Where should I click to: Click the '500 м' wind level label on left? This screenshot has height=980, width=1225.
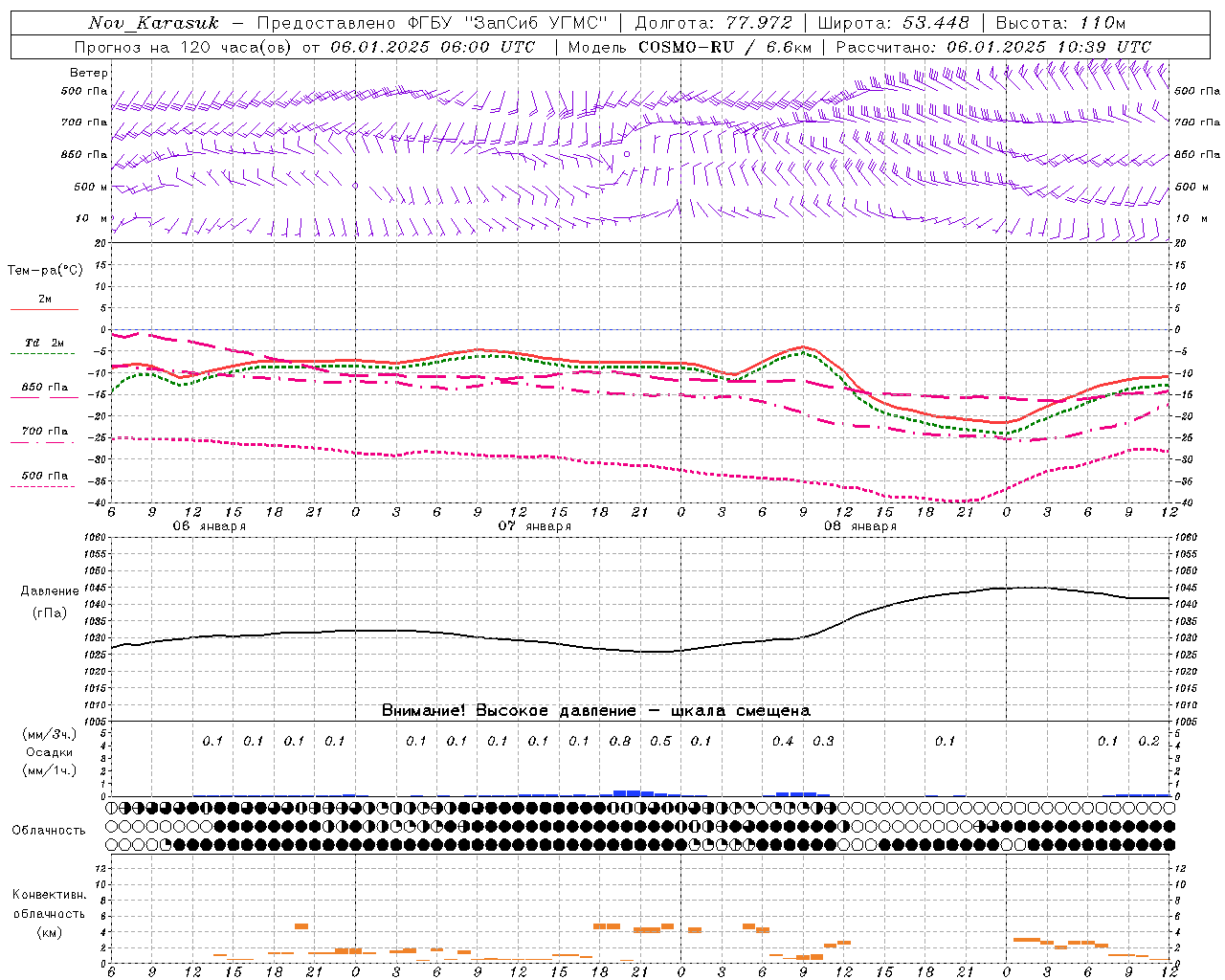point(91,188)
